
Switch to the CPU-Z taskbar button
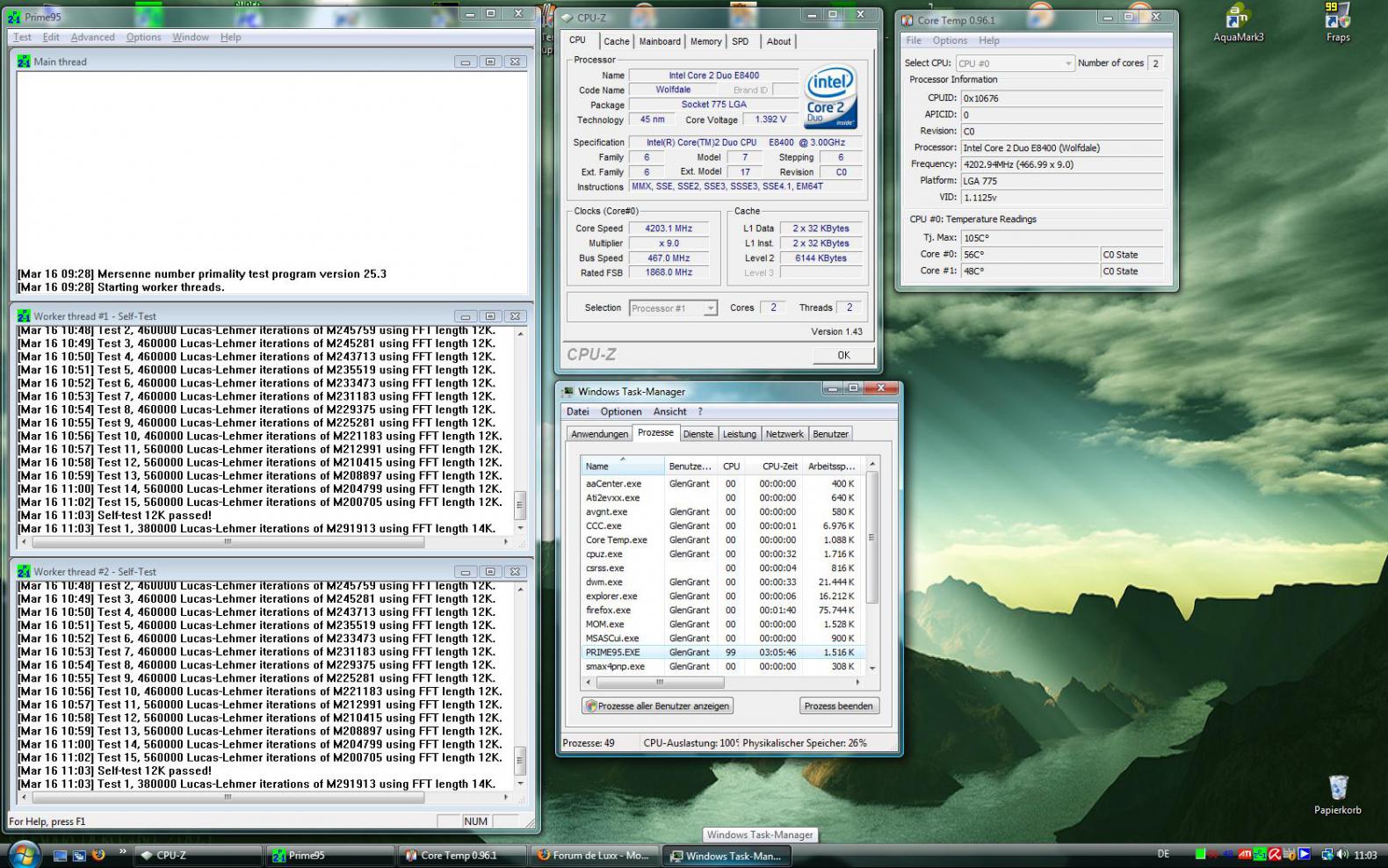coord(198,855)
